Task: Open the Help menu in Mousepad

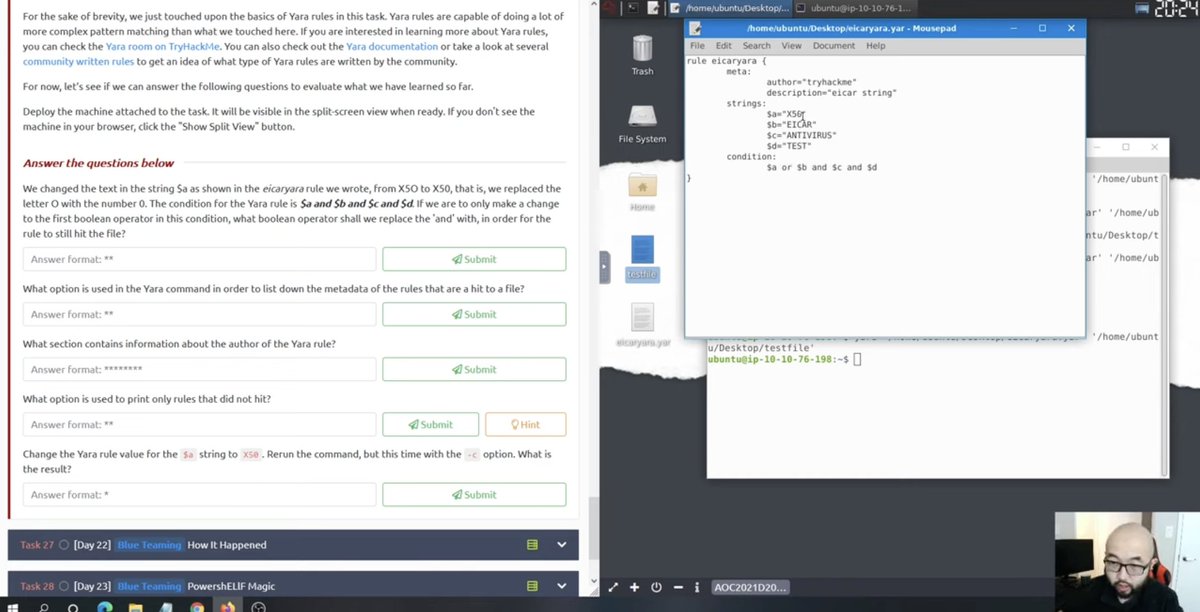Action: 875,46
